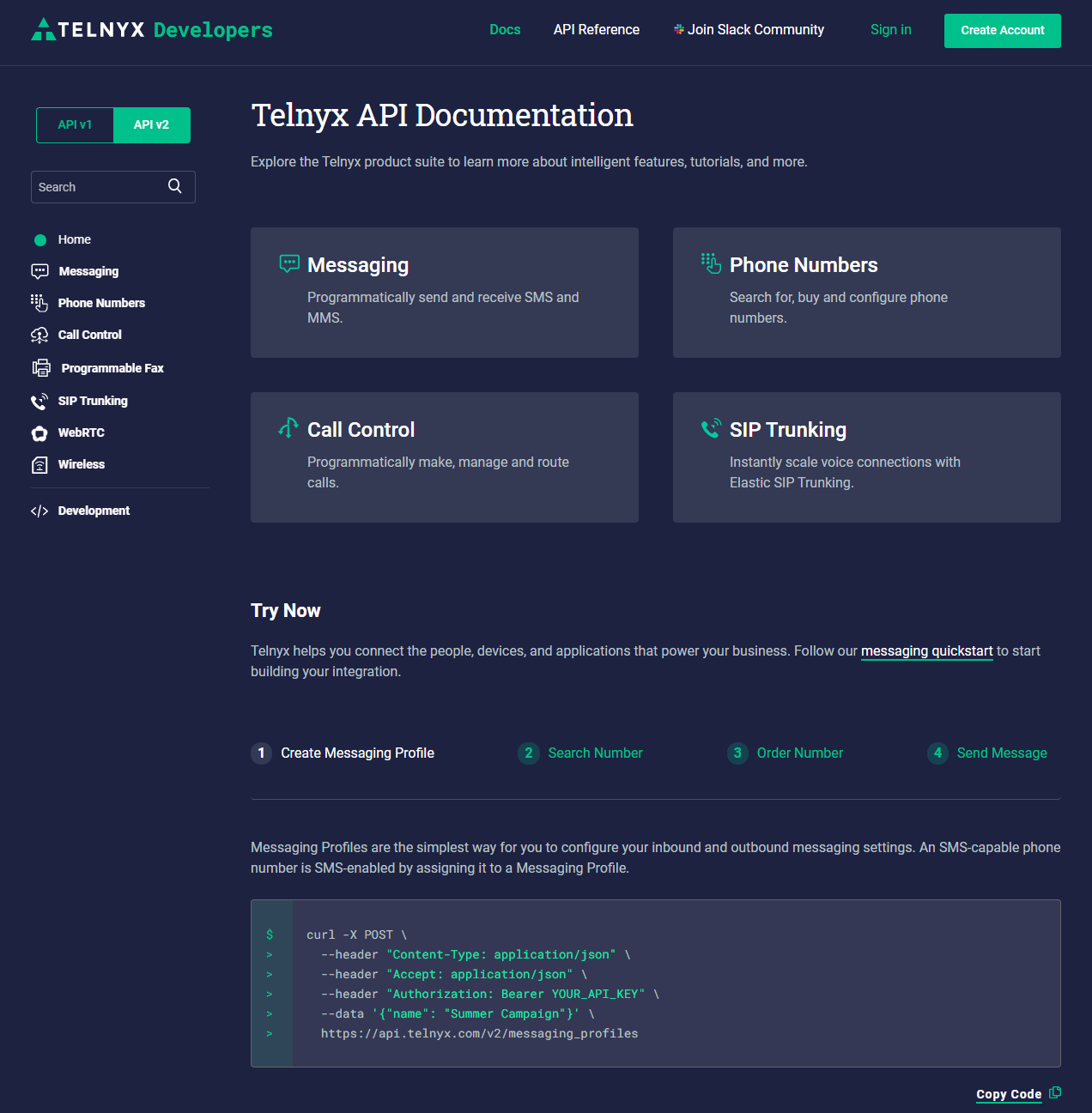Click the Call Control sidebar icon
The width and height of the screenshot is (1092, 1113).
tap(39, 335)
